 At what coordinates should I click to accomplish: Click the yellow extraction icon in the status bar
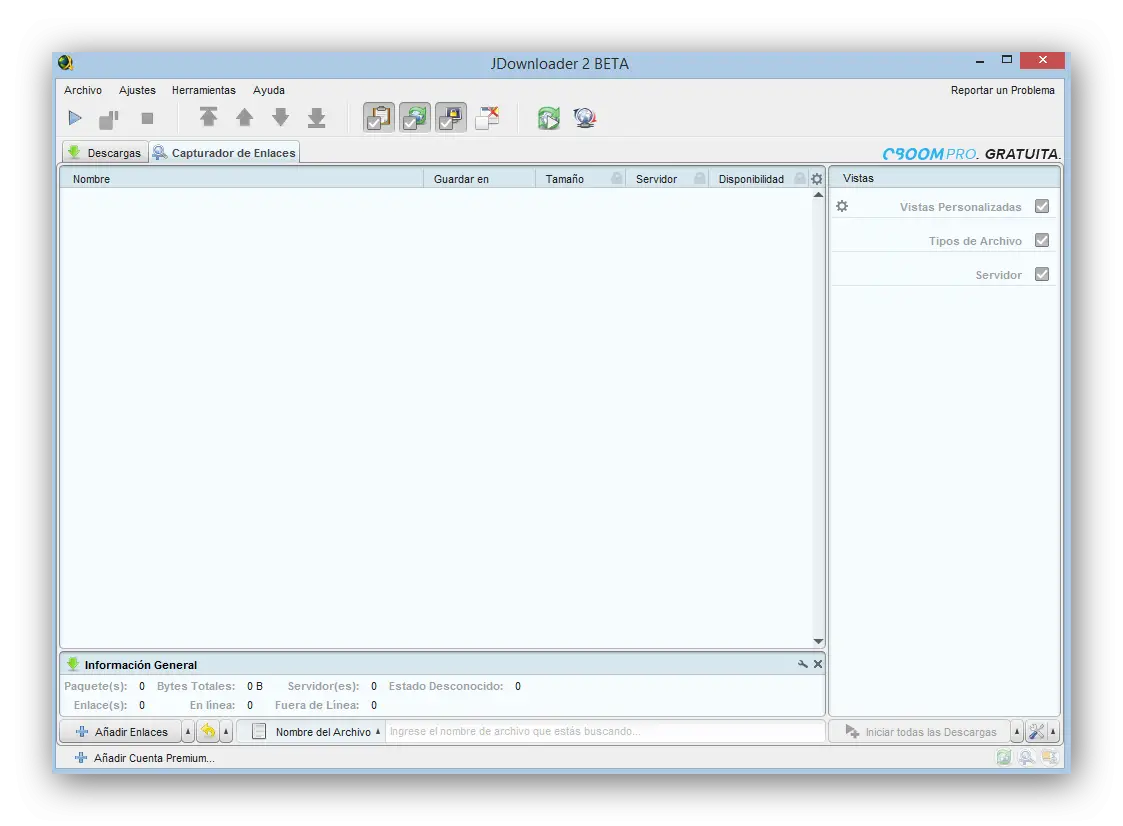pyautogui.click(x=1049, y=757)
